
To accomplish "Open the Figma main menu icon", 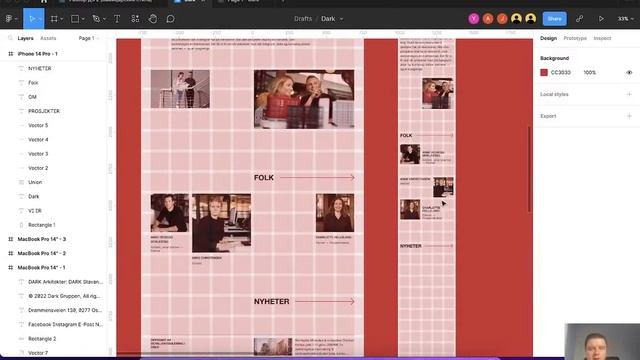I will [x=9, y=19].
